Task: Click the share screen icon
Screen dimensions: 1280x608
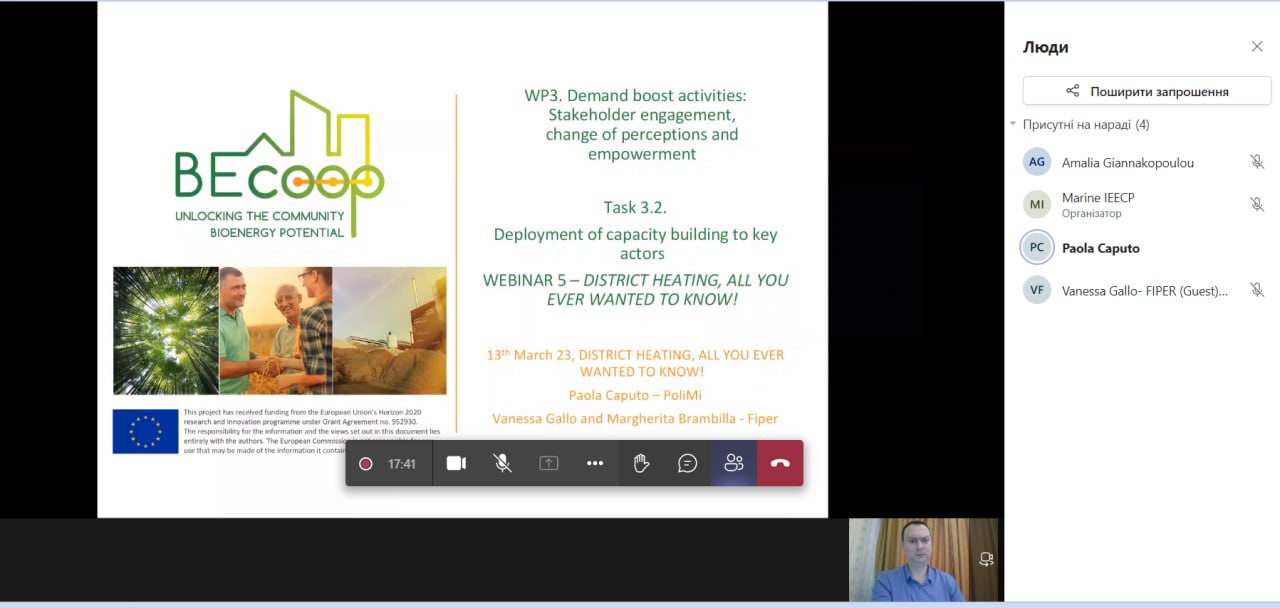Action: click(548, 463)
